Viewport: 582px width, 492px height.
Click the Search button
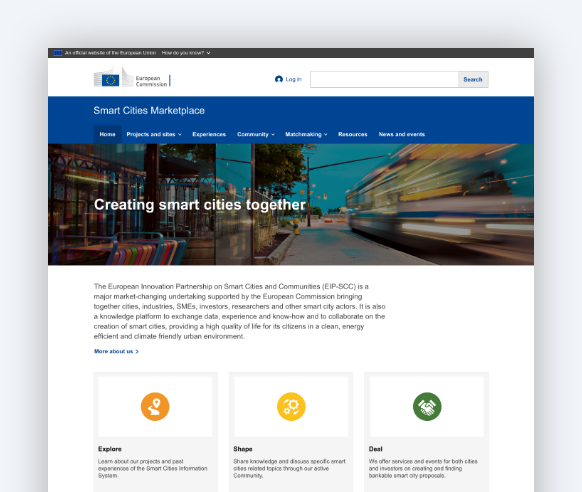(473, 79)
